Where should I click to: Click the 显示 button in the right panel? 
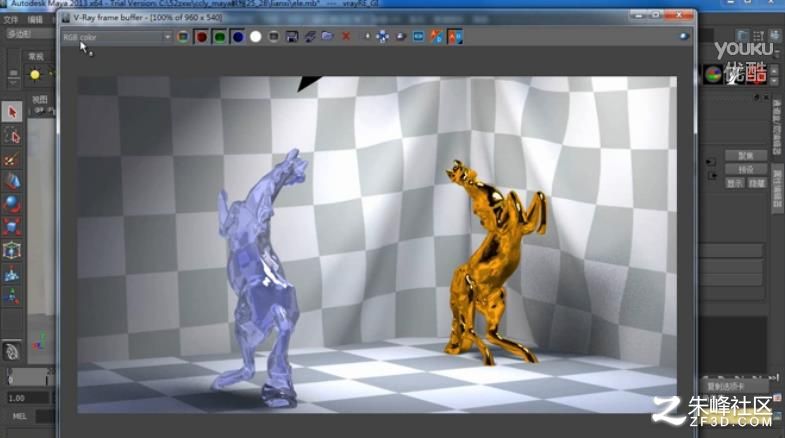735,184
